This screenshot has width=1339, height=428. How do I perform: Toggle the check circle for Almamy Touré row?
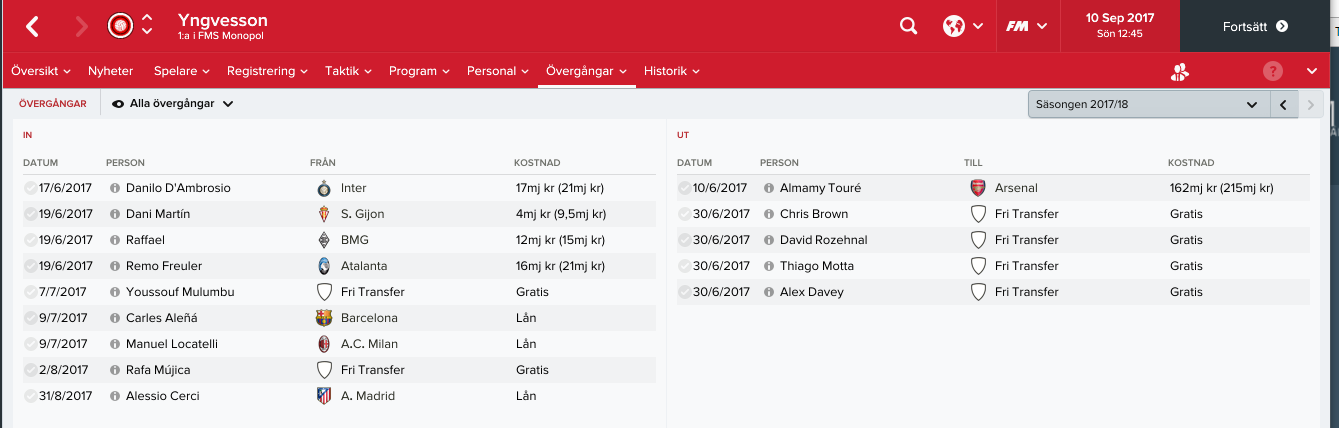pos(684,188)
